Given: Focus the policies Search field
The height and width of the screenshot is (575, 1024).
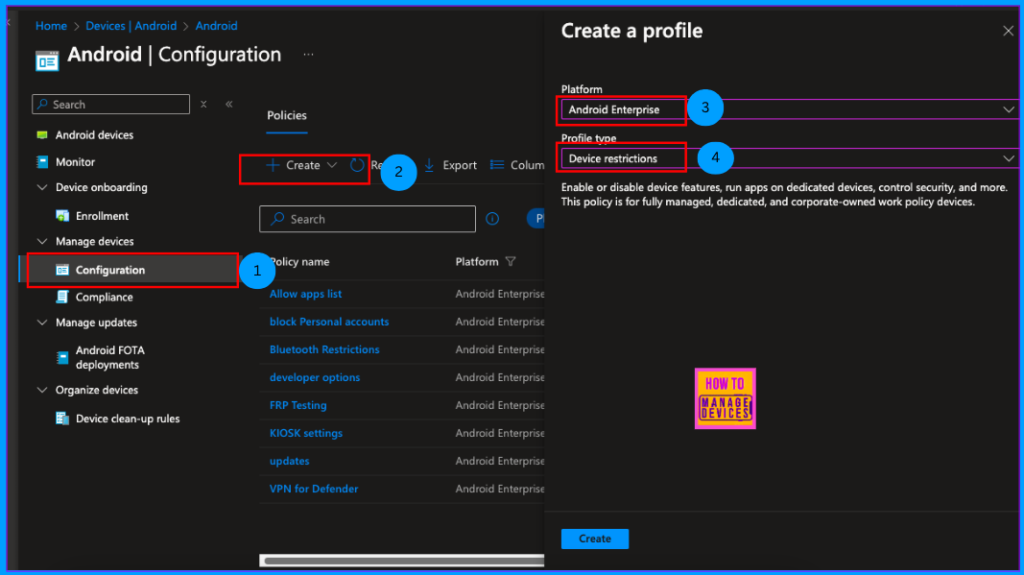Looking at the screenshot, I should tap(368, 219).
